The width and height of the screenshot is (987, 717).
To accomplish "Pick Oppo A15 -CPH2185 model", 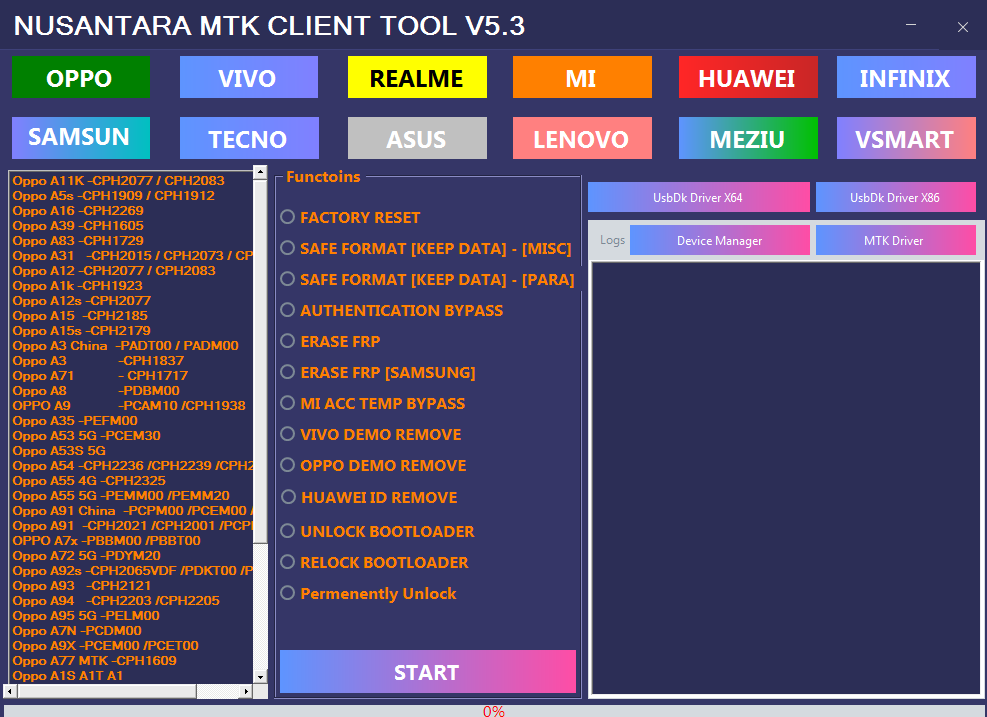I will tap(80, 316).
